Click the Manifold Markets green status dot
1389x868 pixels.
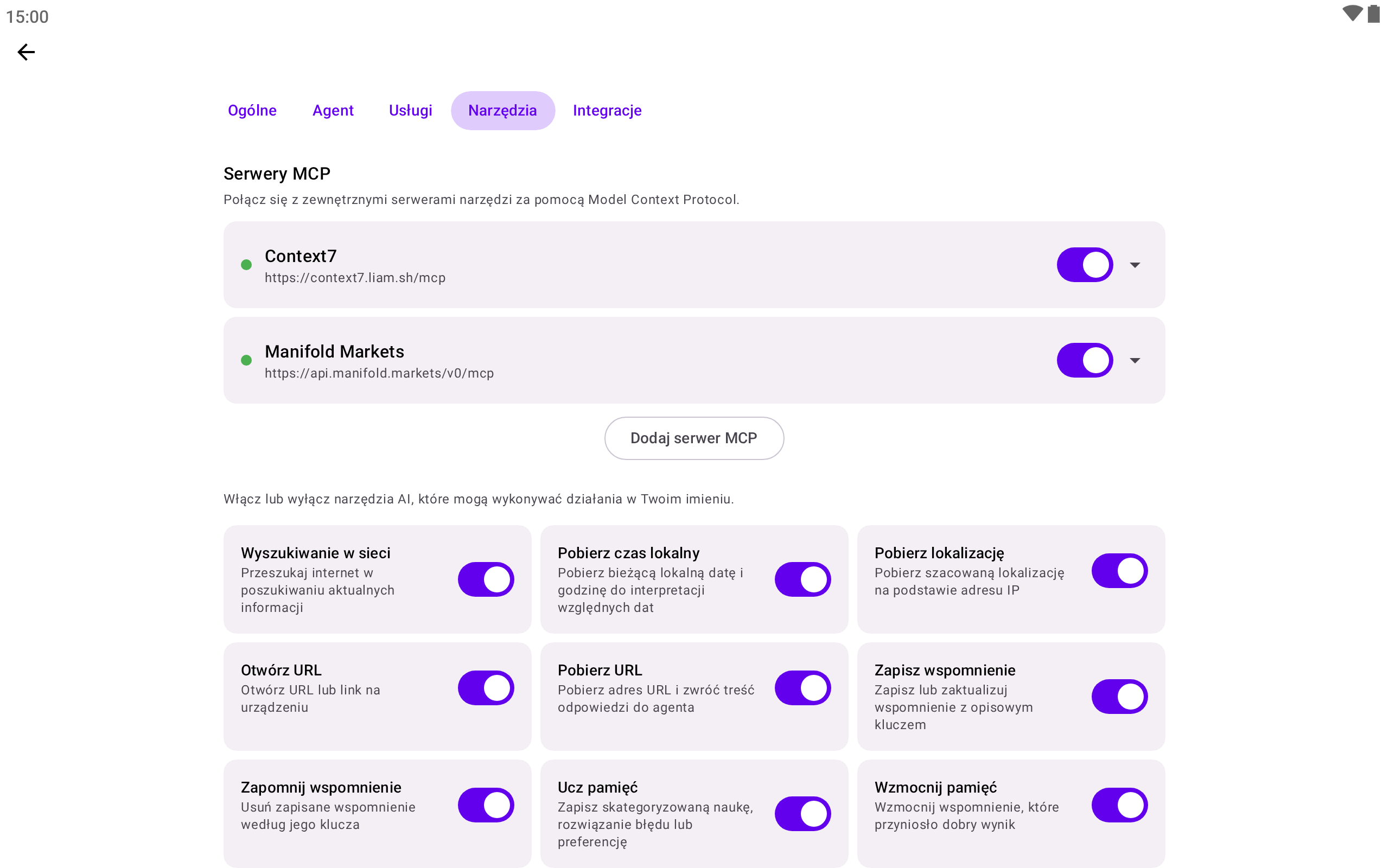[246, 360]
